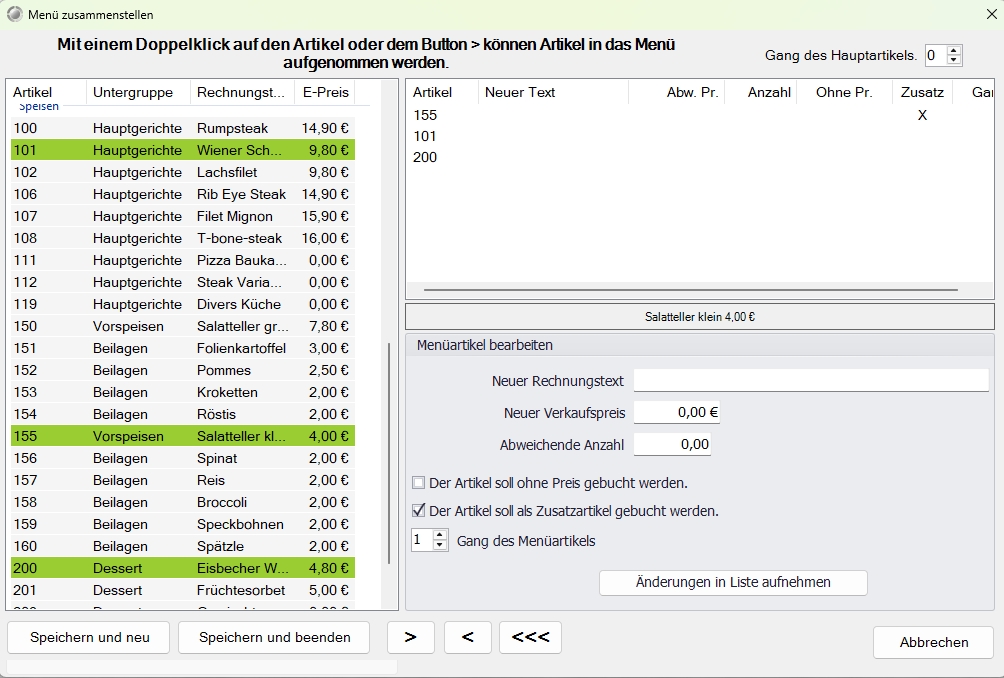Viewport: 1004px width, 678px height.
Task: Decrease Gang des Menüartikels with down arrow
Action: click(x=440, y=545)
